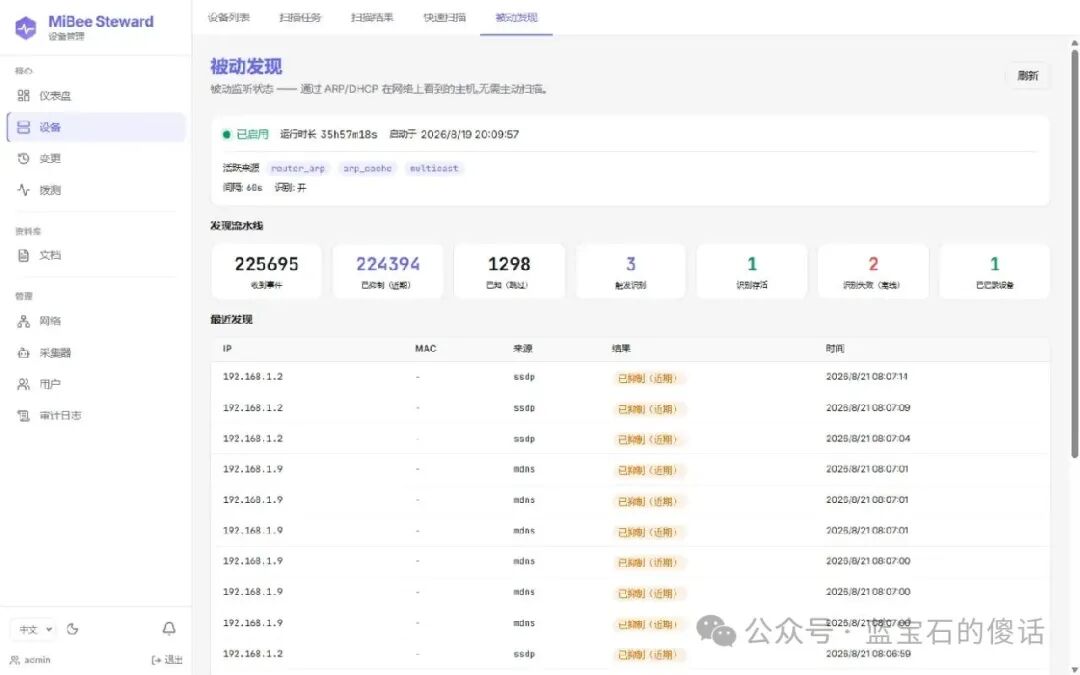Click IP 192.168.1.2 in the 08:06:59 row
Image resolution: width=1080 pixels, height=675 pixels.
click(253, 654)
